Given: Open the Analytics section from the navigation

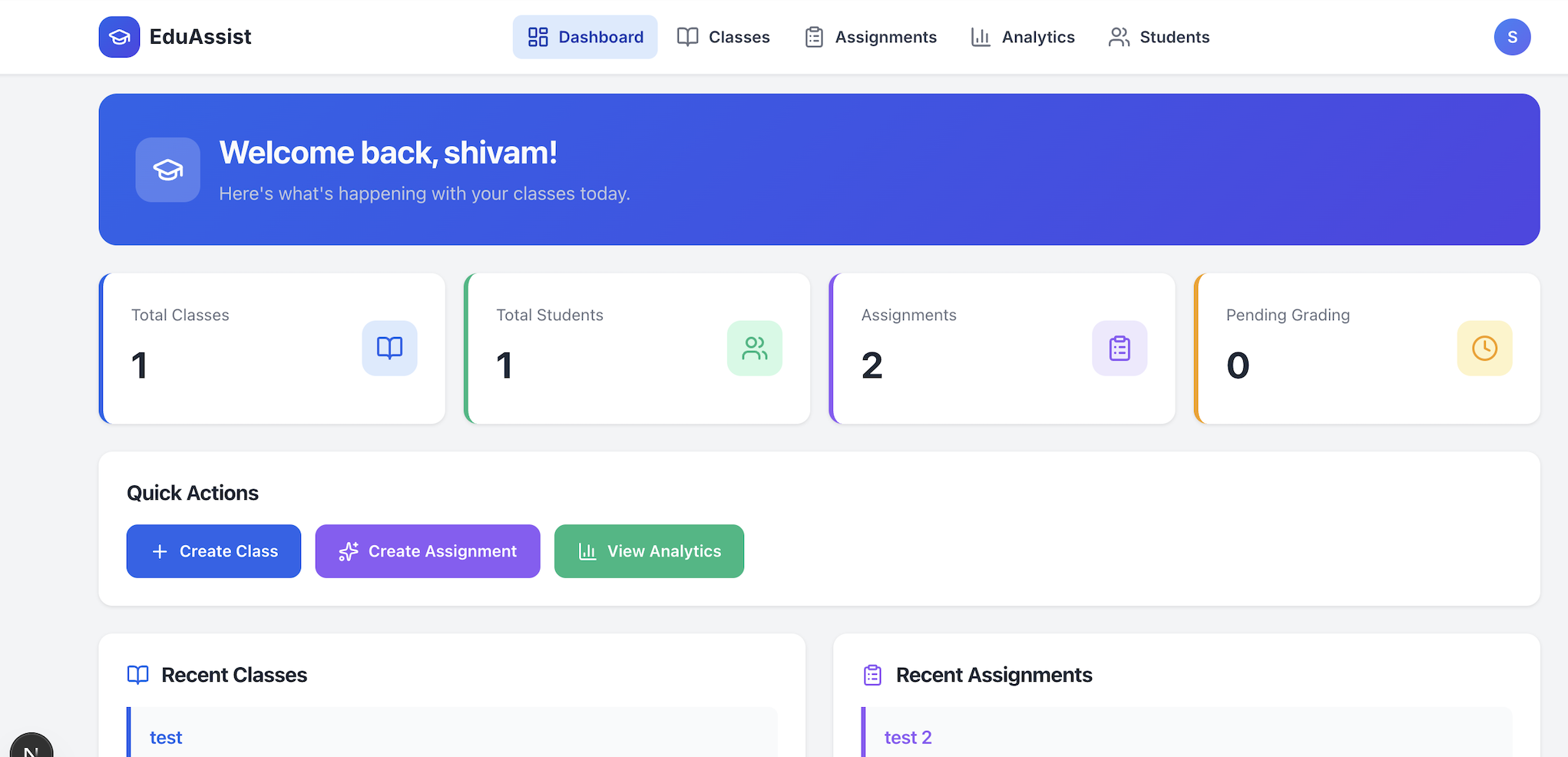Looking at the screenshot, I should [1038, 36].
